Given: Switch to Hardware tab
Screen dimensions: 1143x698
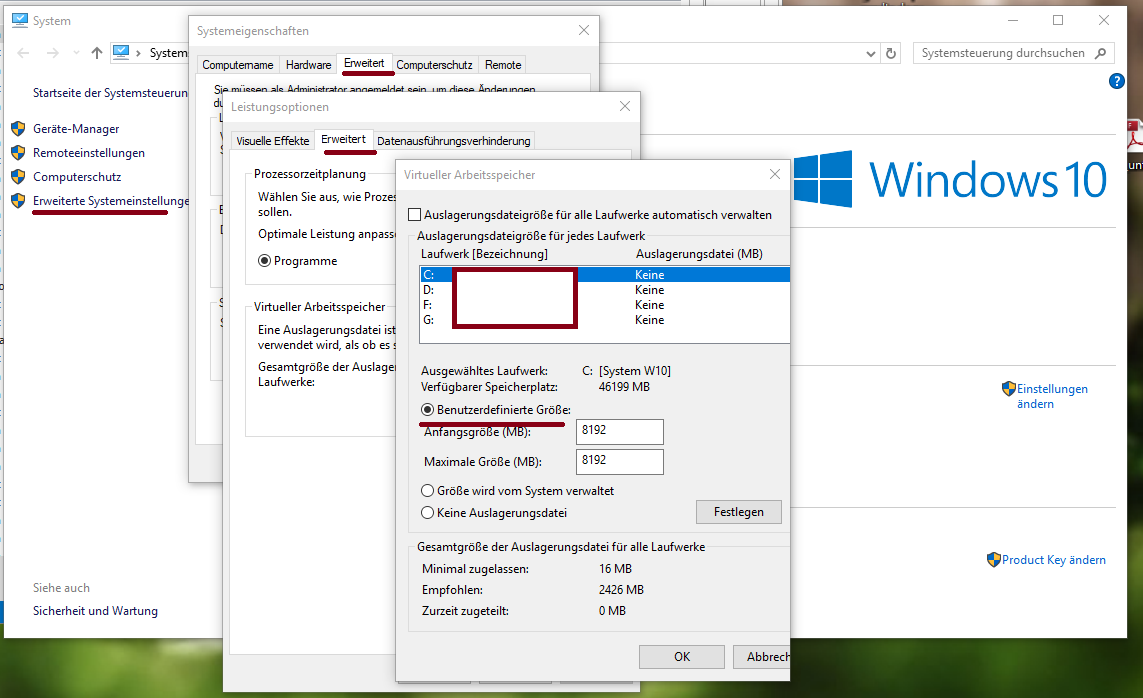Looking at the screenshot, I should 308,65.
